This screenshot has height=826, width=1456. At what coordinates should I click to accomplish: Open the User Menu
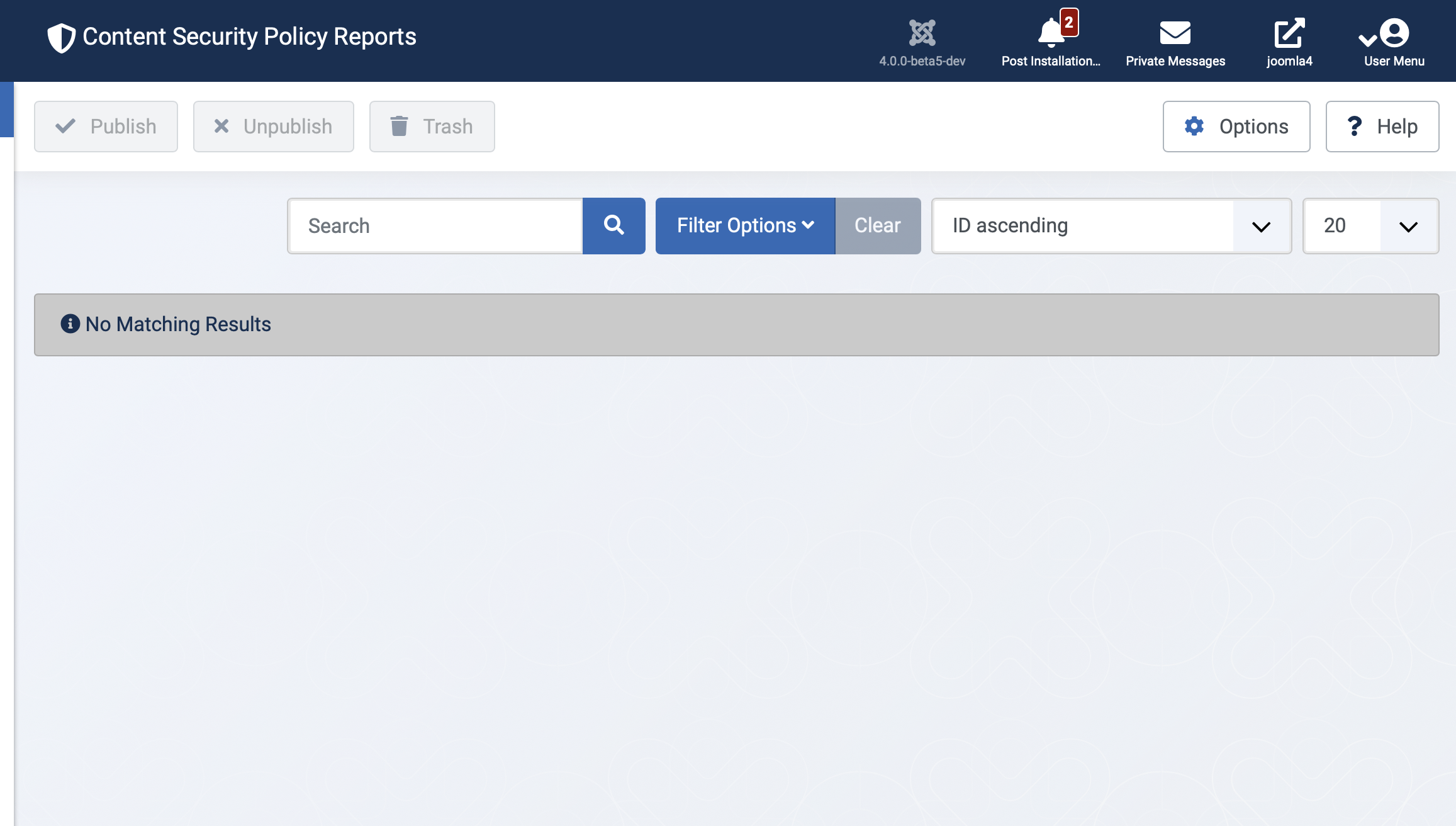[x=1394, y=42]
